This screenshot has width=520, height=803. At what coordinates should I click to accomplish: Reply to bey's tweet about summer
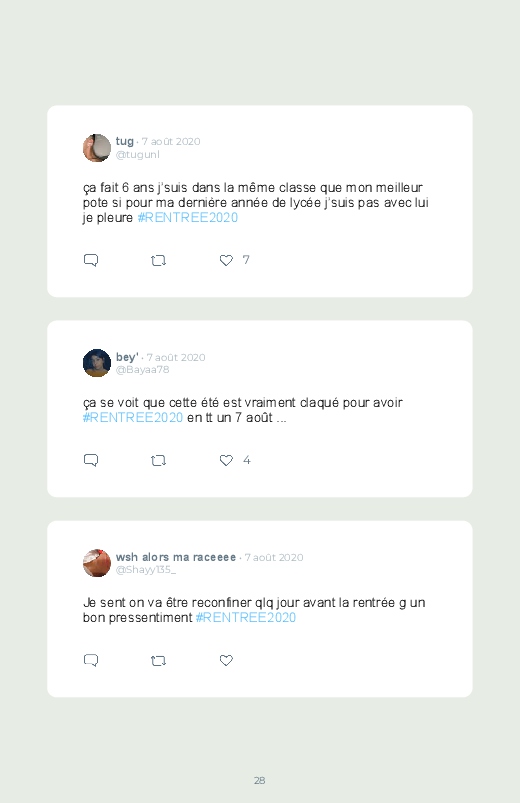tap(91, 460)
